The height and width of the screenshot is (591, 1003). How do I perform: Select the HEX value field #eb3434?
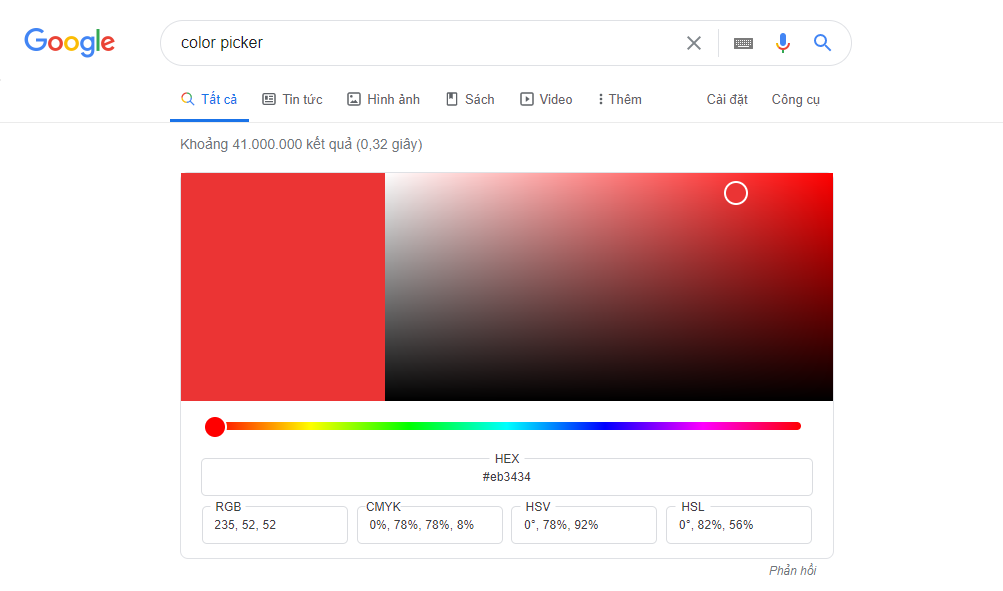(507, 477)
